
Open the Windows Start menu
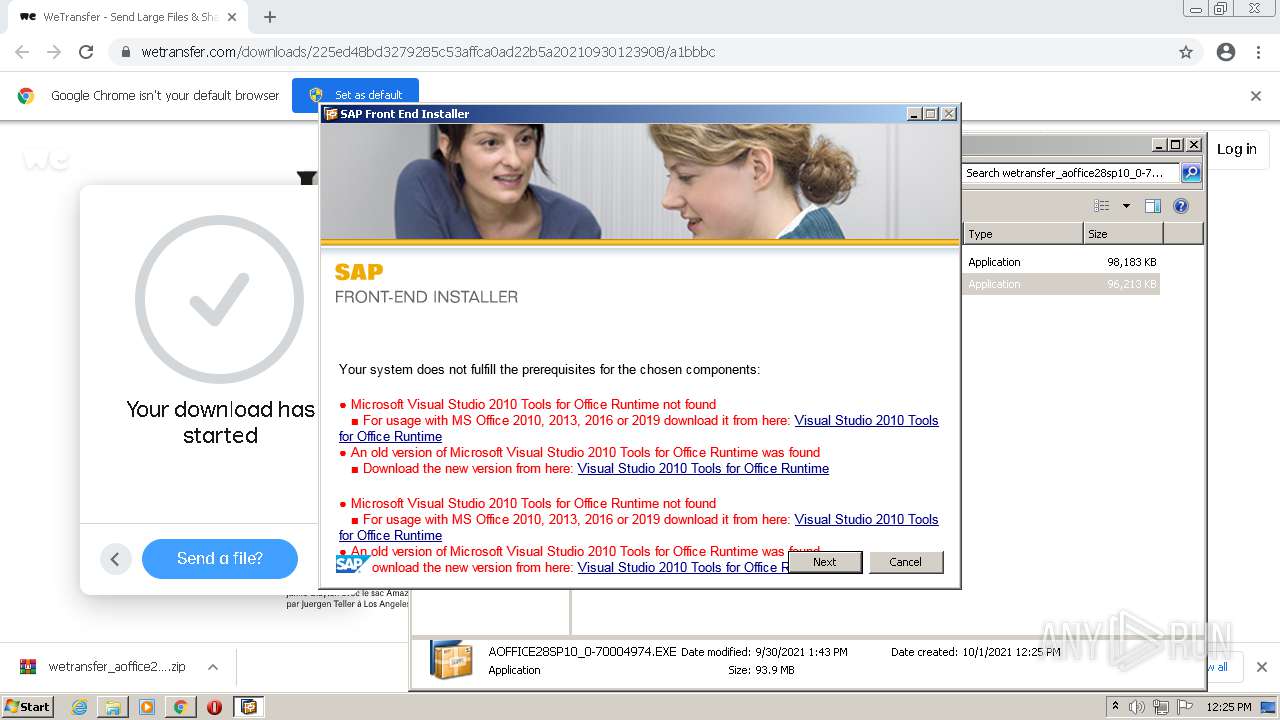click(x=27, y=706)
